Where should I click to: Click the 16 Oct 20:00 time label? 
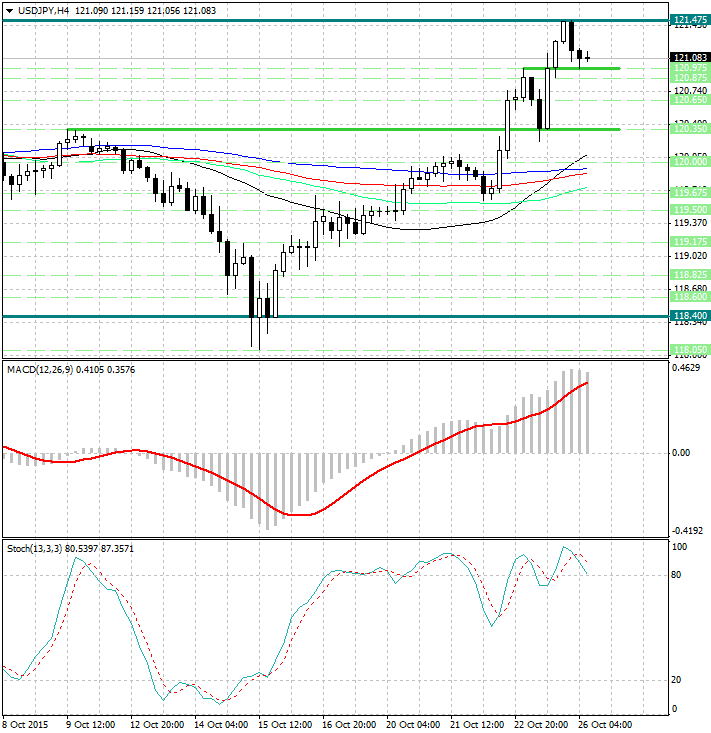pyautogui.click(x=349, y=725)
